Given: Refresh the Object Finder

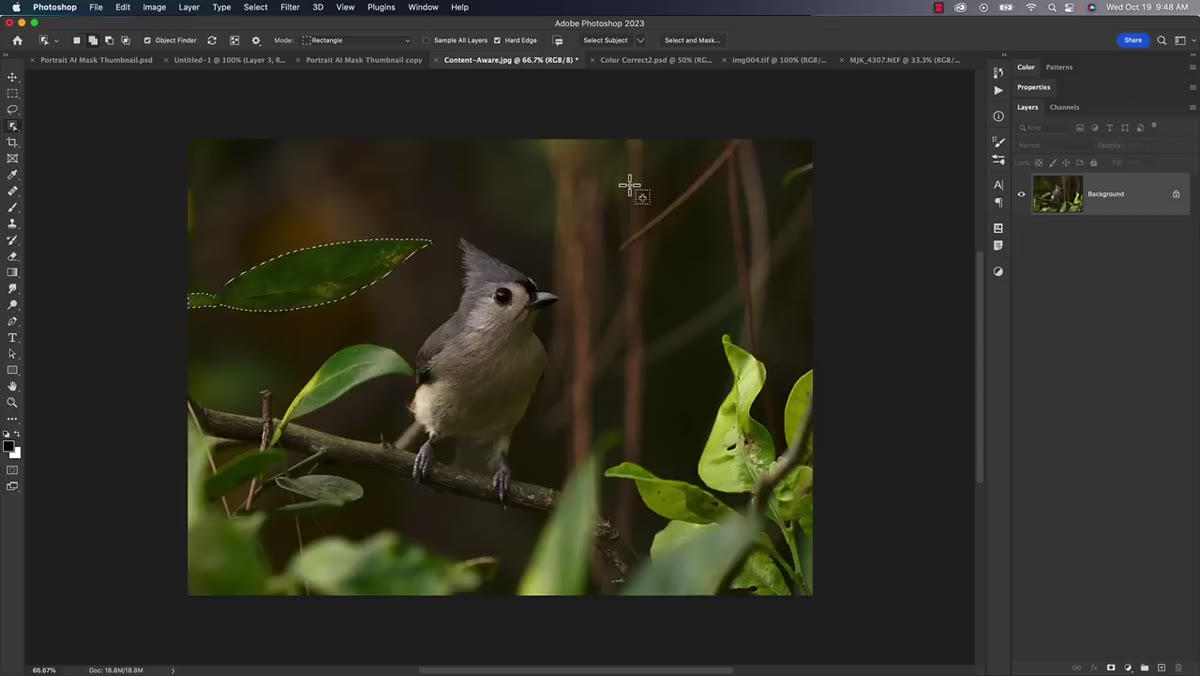Looking at the screenshot, I should click(x=212, y=41).
